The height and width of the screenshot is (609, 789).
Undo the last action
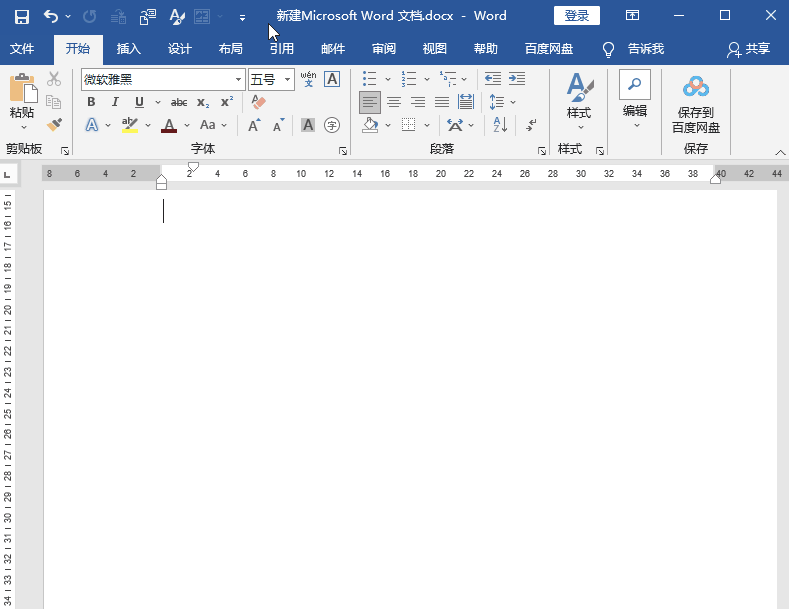point(51,17)
